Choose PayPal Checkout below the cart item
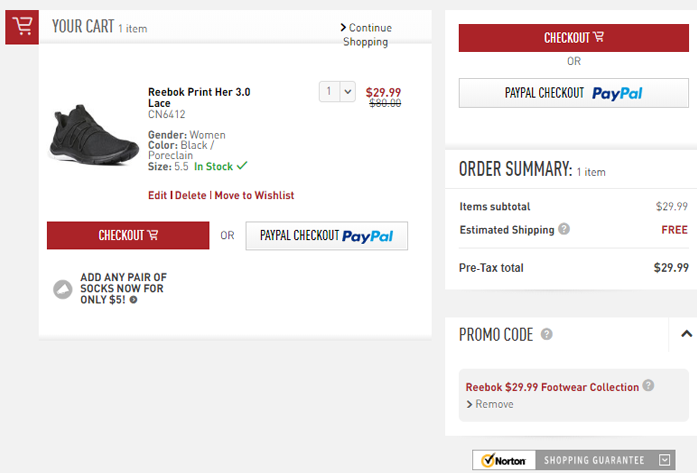 click(x=326, y=236)
